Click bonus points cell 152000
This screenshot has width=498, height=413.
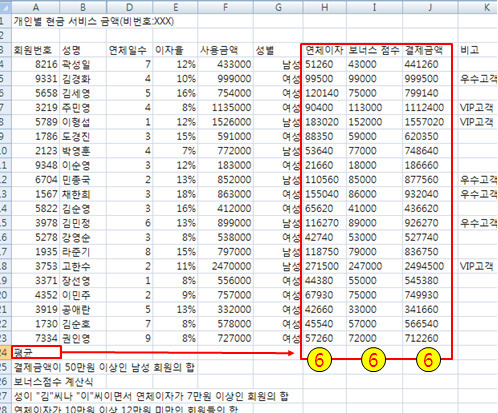coord(374,122)
